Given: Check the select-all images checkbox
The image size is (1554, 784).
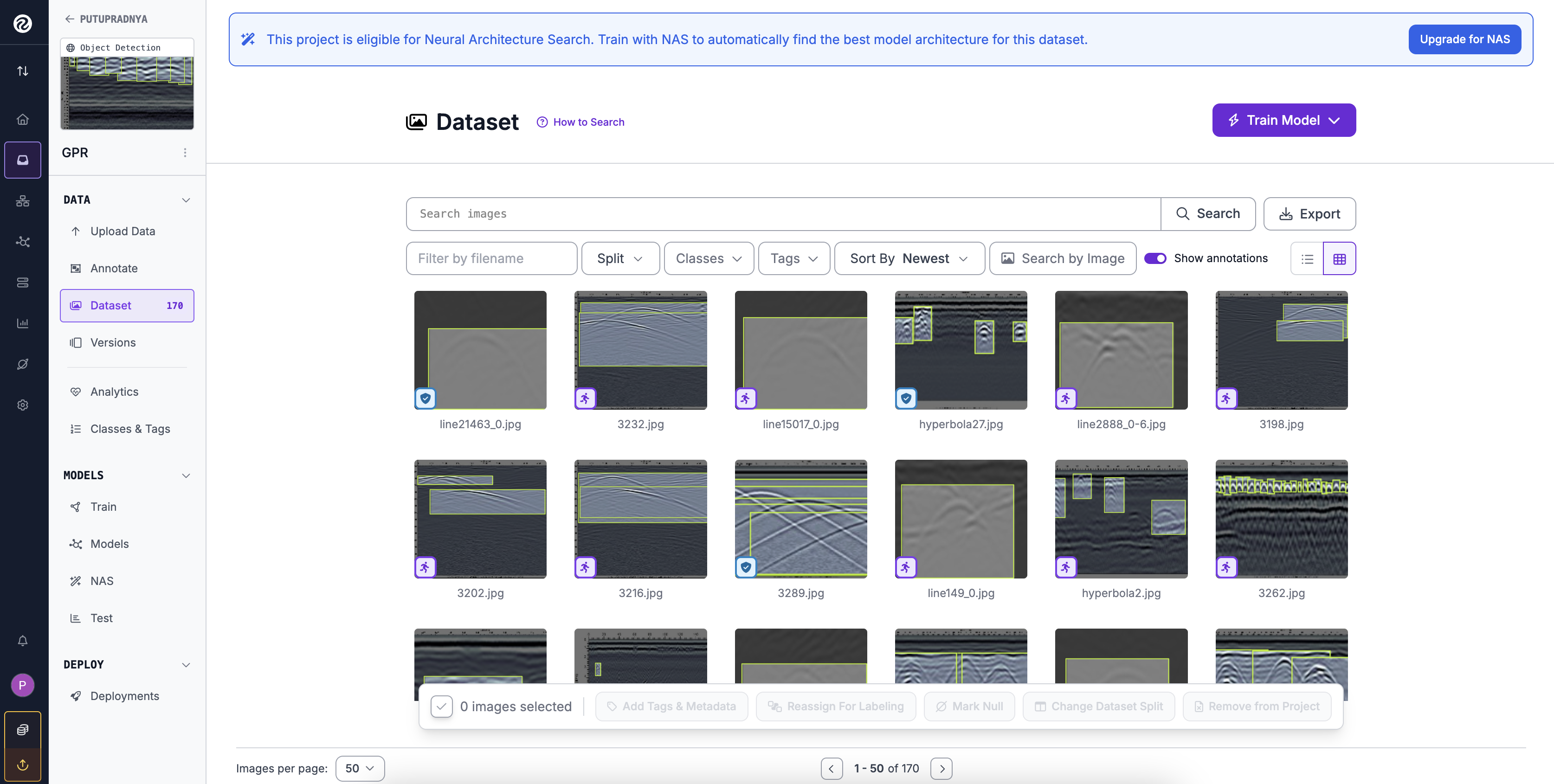Looking at the screenshot, I should [442, 706].
